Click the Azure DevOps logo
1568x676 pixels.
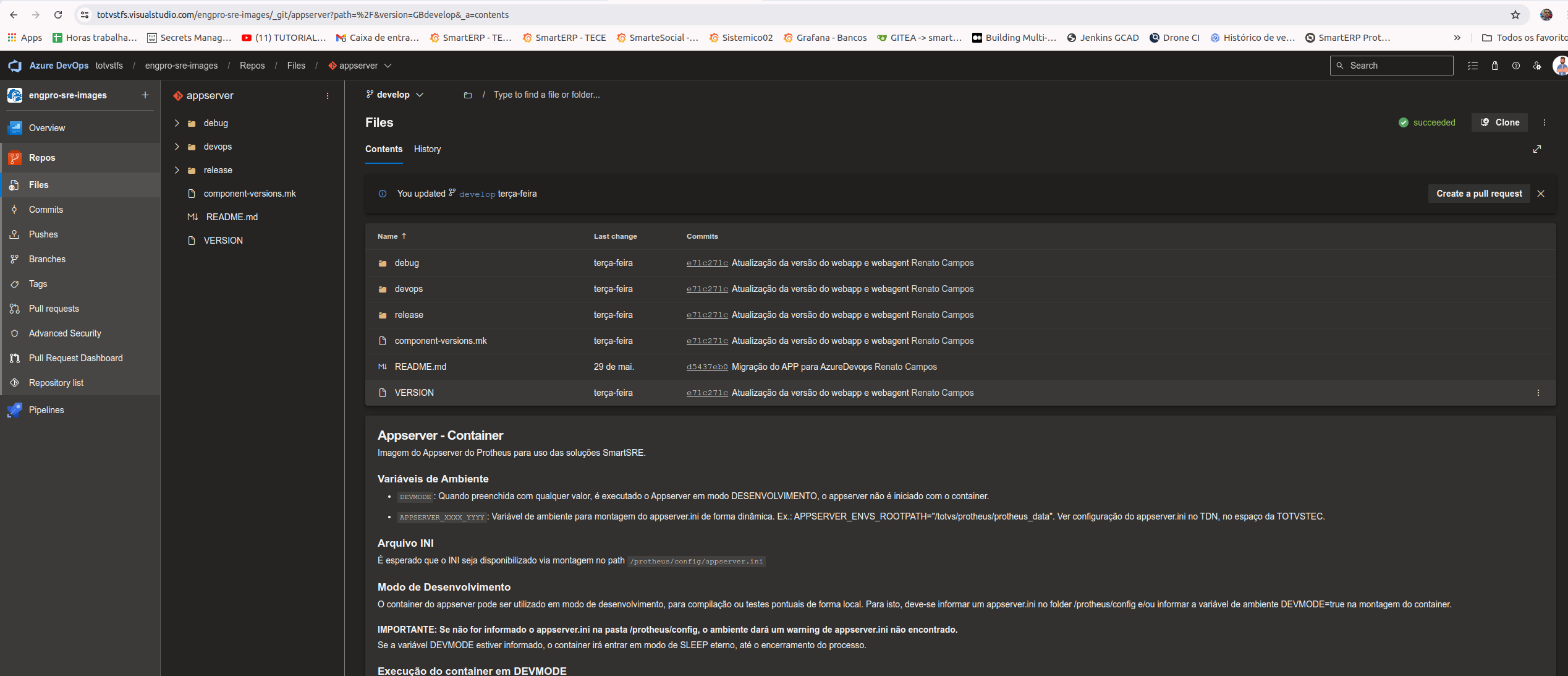pos(15,66)
